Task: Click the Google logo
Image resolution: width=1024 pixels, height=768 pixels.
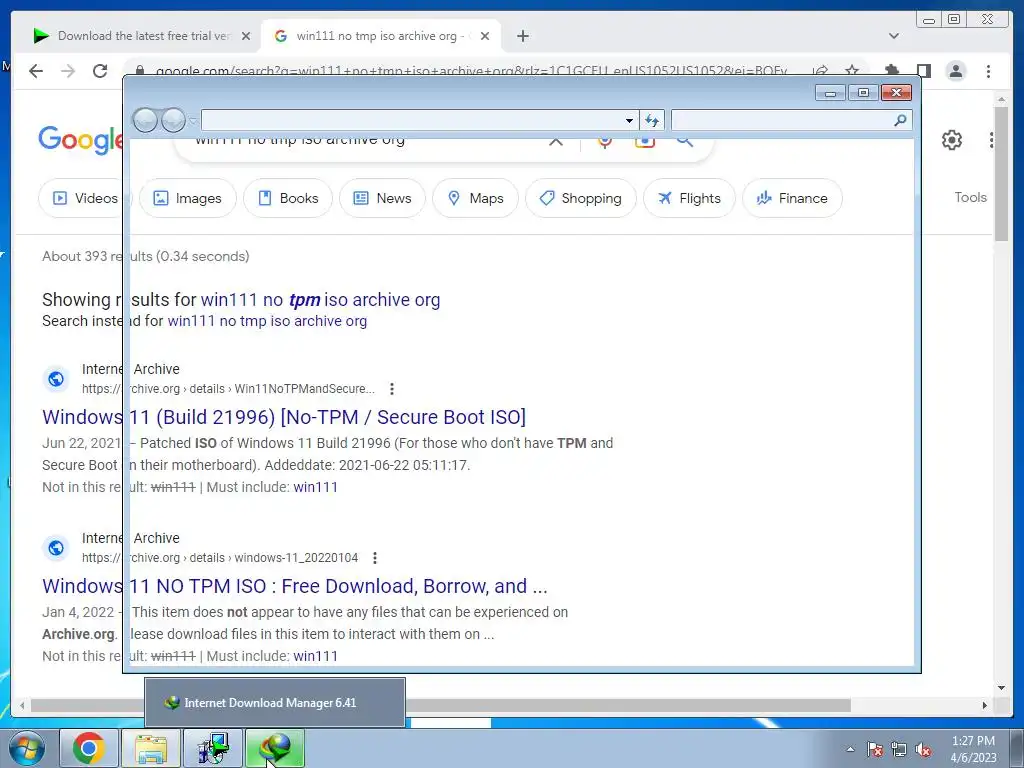Action: 80,140
